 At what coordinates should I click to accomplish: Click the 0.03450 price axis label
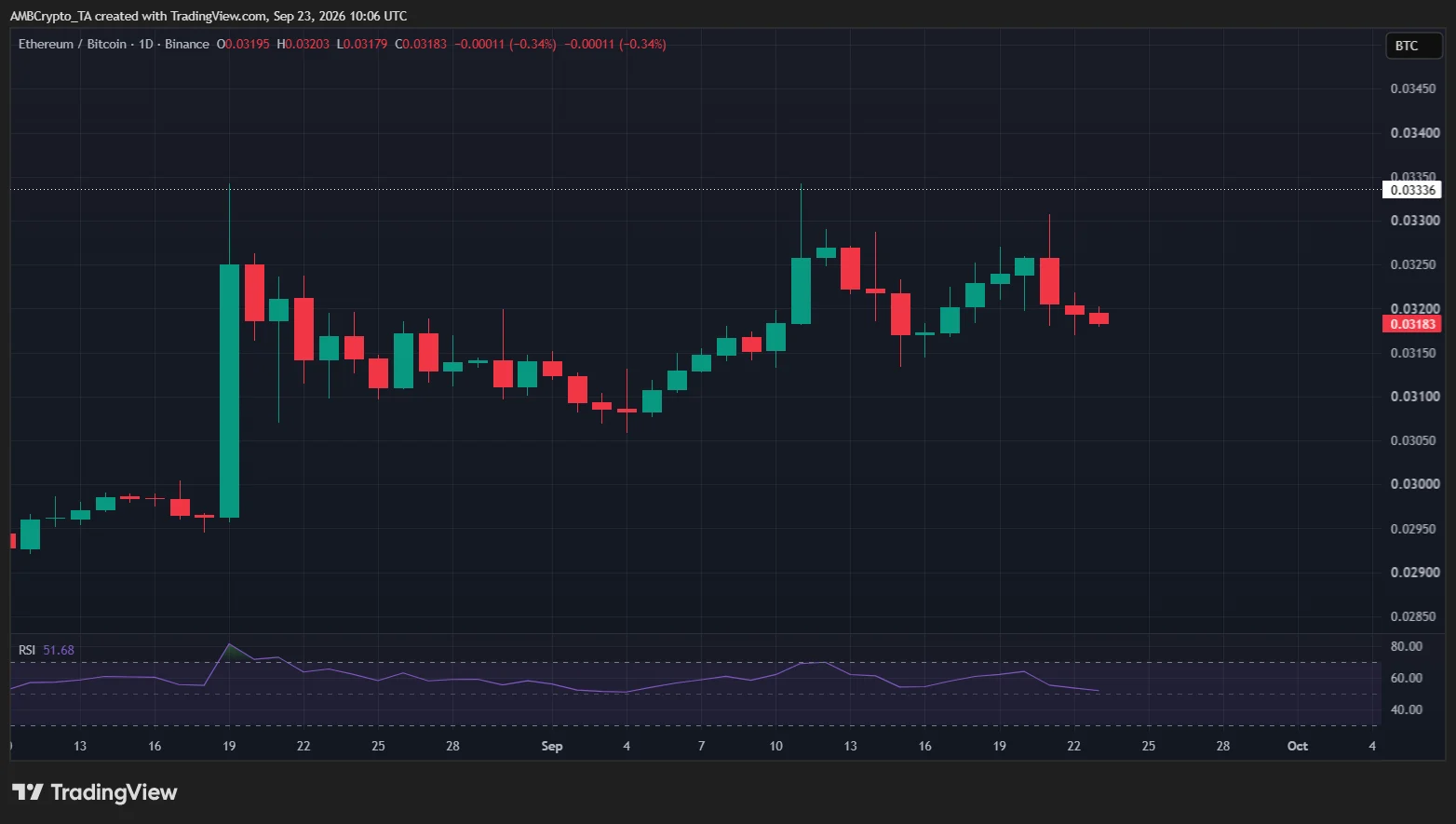pos(1415,88)
